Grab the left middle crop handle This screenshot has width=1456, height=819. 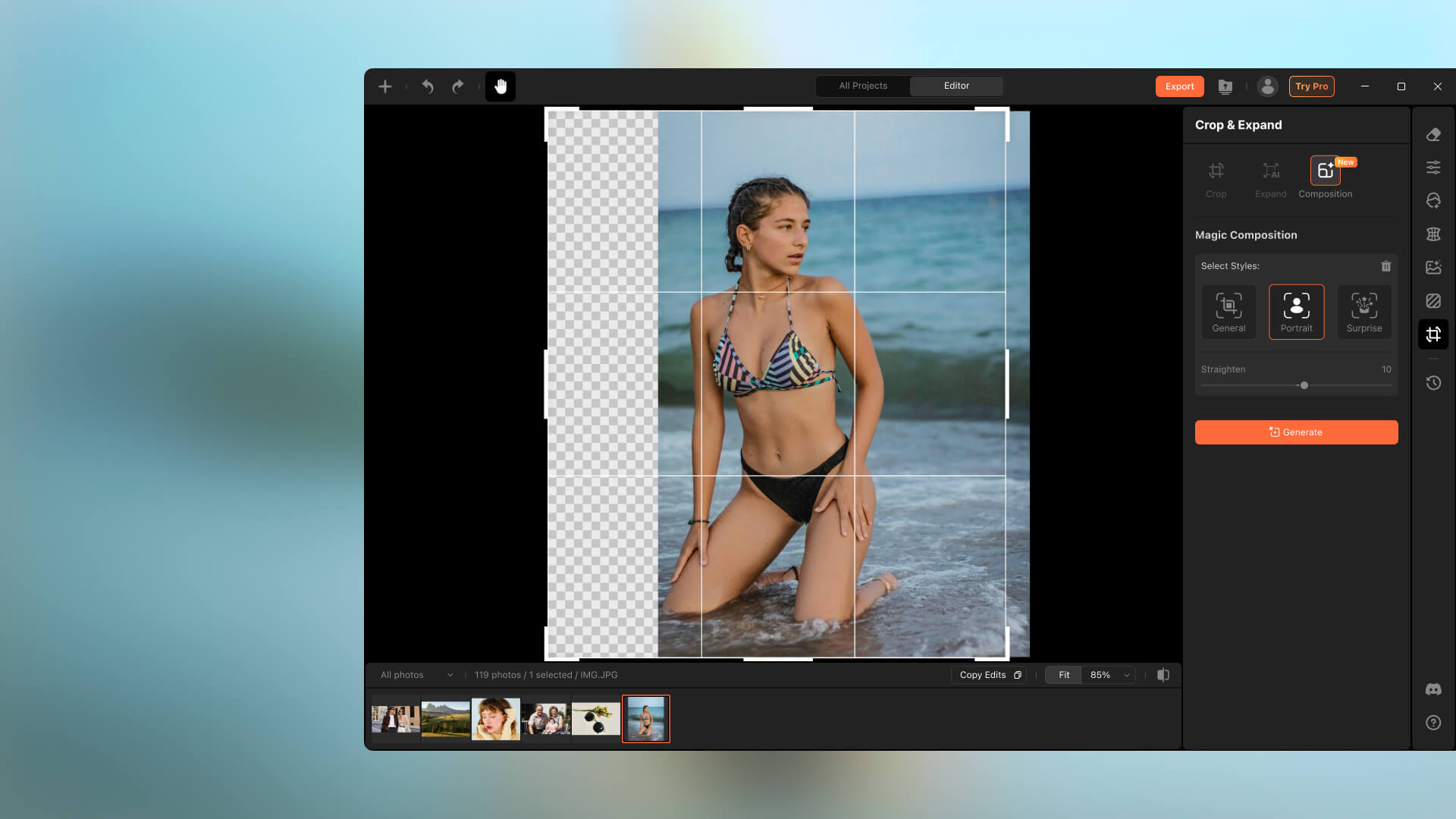point(546,384)
